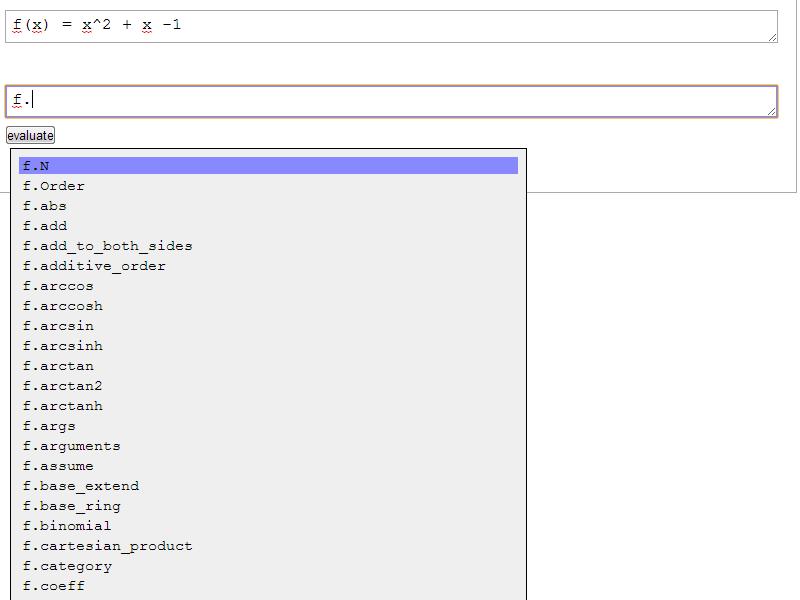Select f.assume in the suggestion list

coord(58,466)
